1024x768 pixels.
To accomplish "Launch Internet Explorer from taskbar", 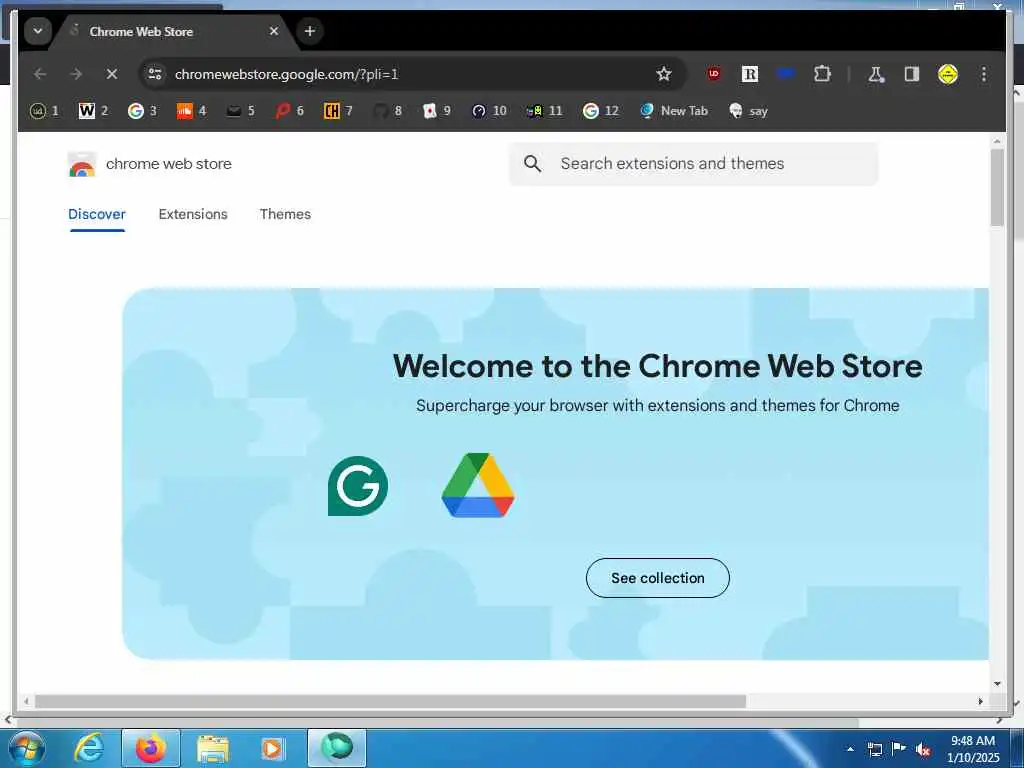I will pyautogui.click(x=89, y=748).
